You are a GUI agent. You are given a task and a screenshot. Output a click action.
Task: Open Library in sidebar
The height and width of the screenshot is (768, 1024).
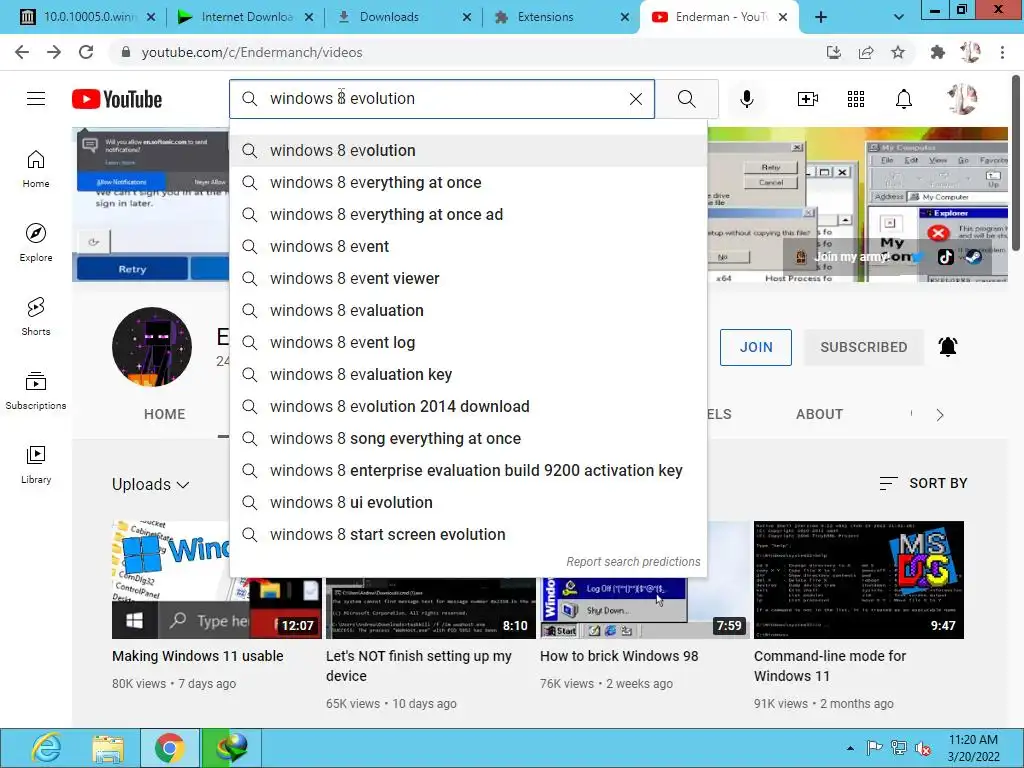tap(36, 464)
